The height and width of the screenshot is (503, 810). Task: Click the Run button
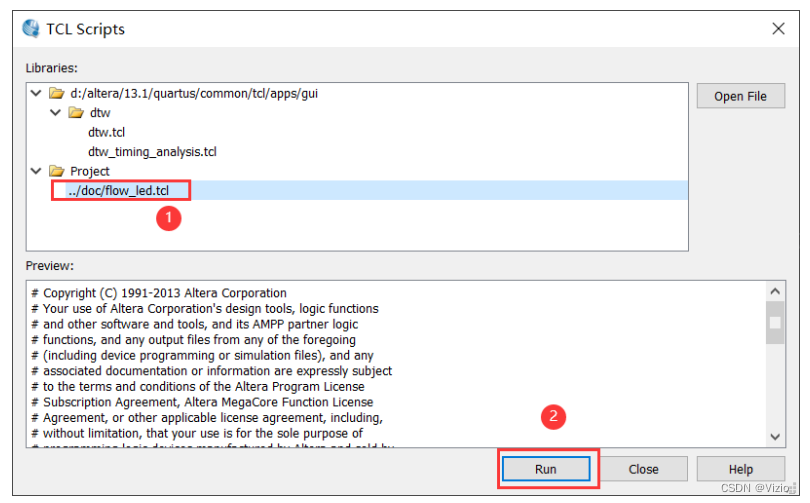tap(546, 469)
